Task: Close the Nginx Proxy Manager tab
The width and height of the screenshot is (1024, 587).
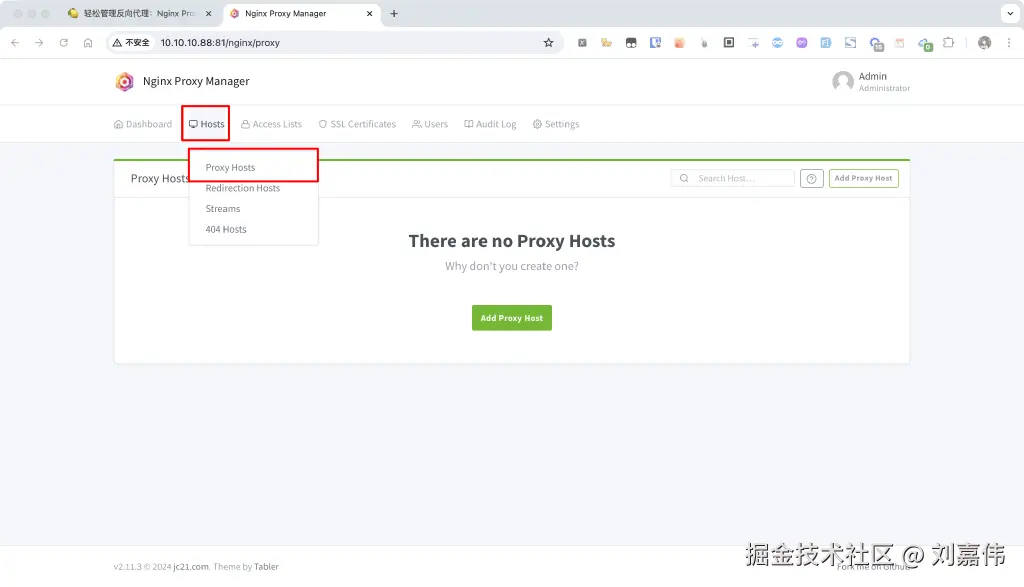Action: [x=370, y=13]
